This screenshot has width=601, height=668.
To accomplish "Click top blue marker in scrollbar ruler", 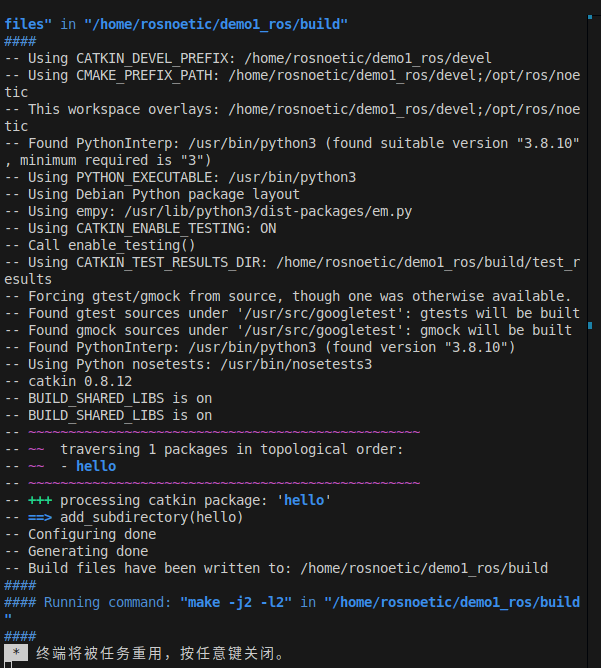I will pyautogui.click(x=590, y=17).
